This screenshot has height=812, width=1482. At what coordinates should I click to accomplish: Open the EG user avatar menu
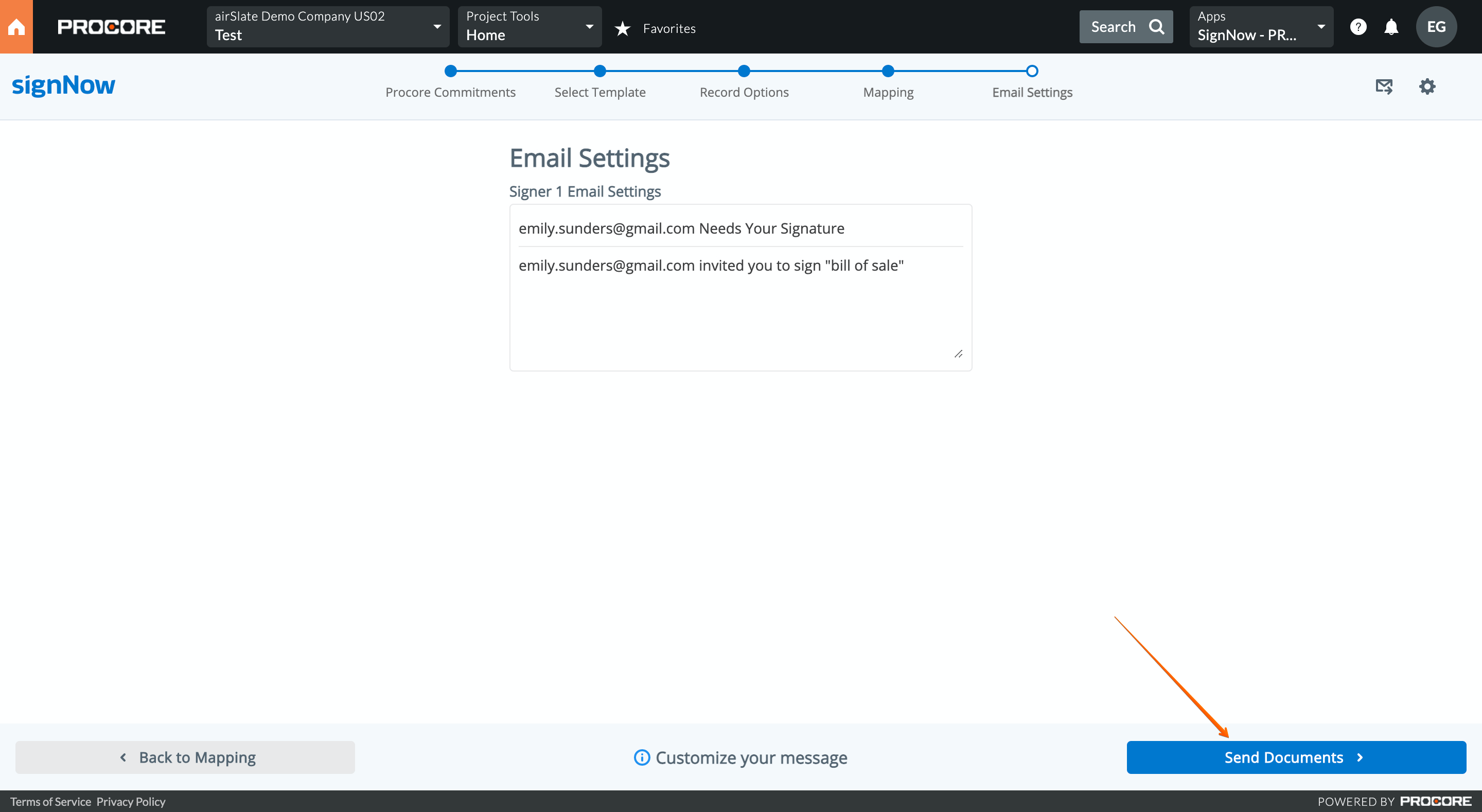click(1436, 26)
